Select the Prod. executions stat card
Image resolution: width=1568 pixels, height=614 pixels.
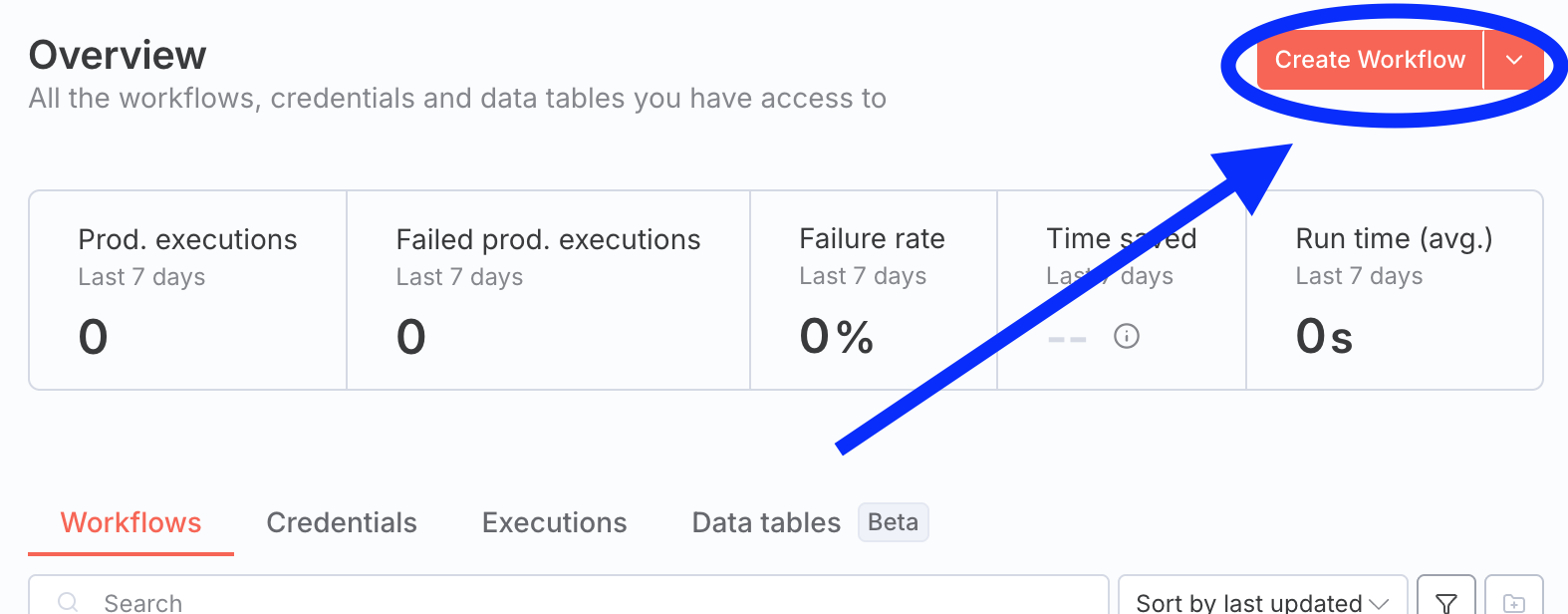(187, 289)
